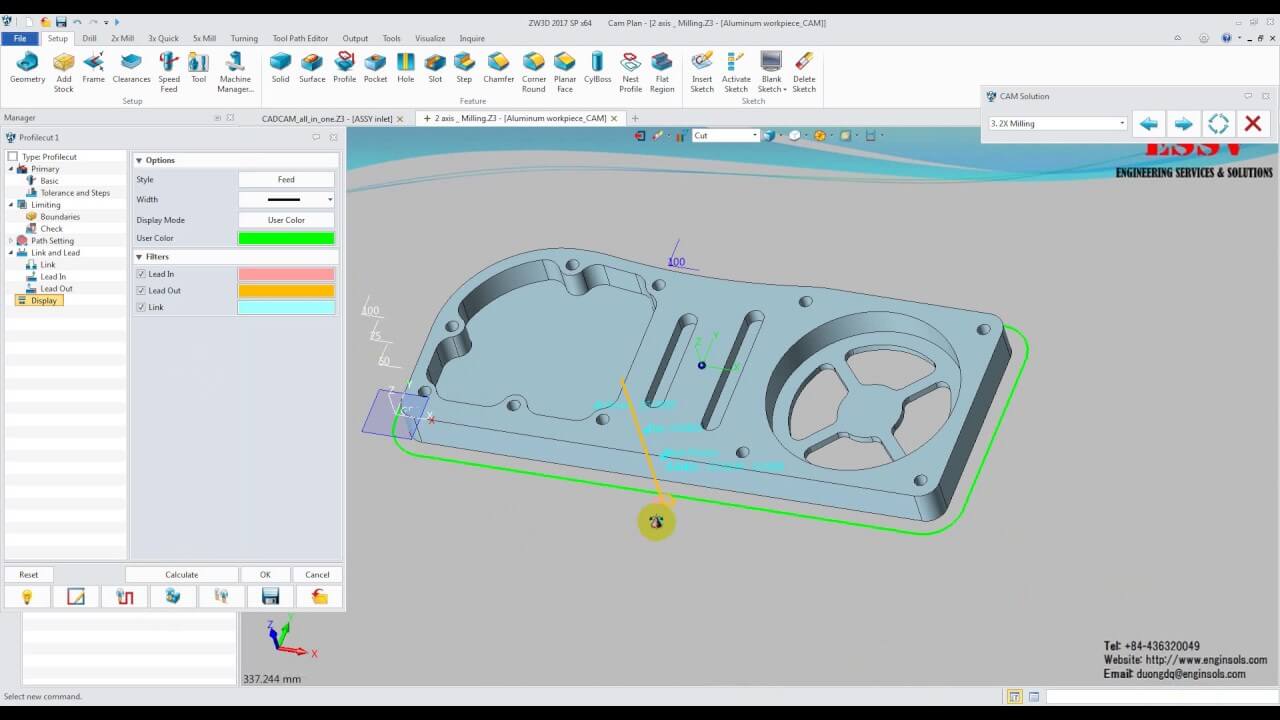Expand the Path Setting tree node
The height and width of the screenshot is (720, 1280).
[11, 241]
